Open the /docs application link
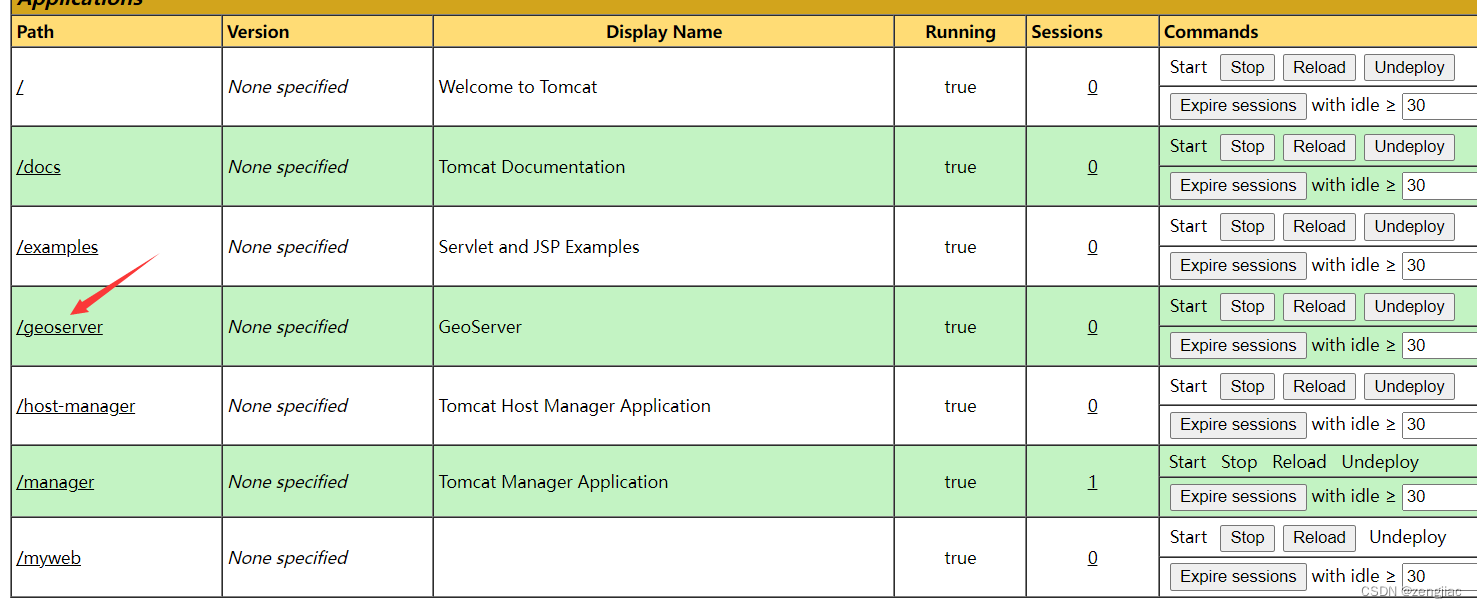Screen dimensions: 1477x608 click(39, 167)
